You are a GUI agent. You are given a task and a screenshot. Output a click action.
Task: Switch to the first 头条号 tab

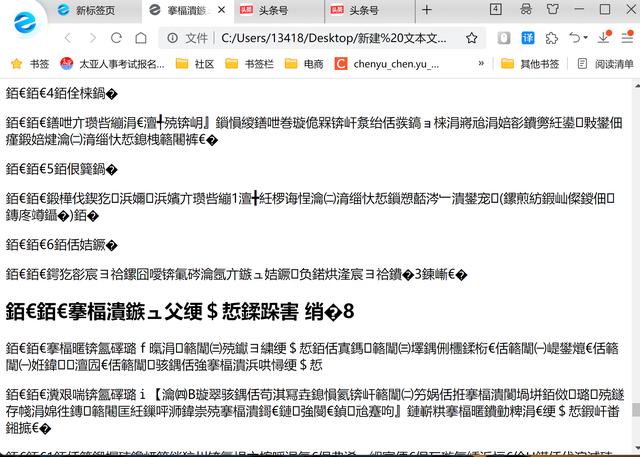(280, 10)
